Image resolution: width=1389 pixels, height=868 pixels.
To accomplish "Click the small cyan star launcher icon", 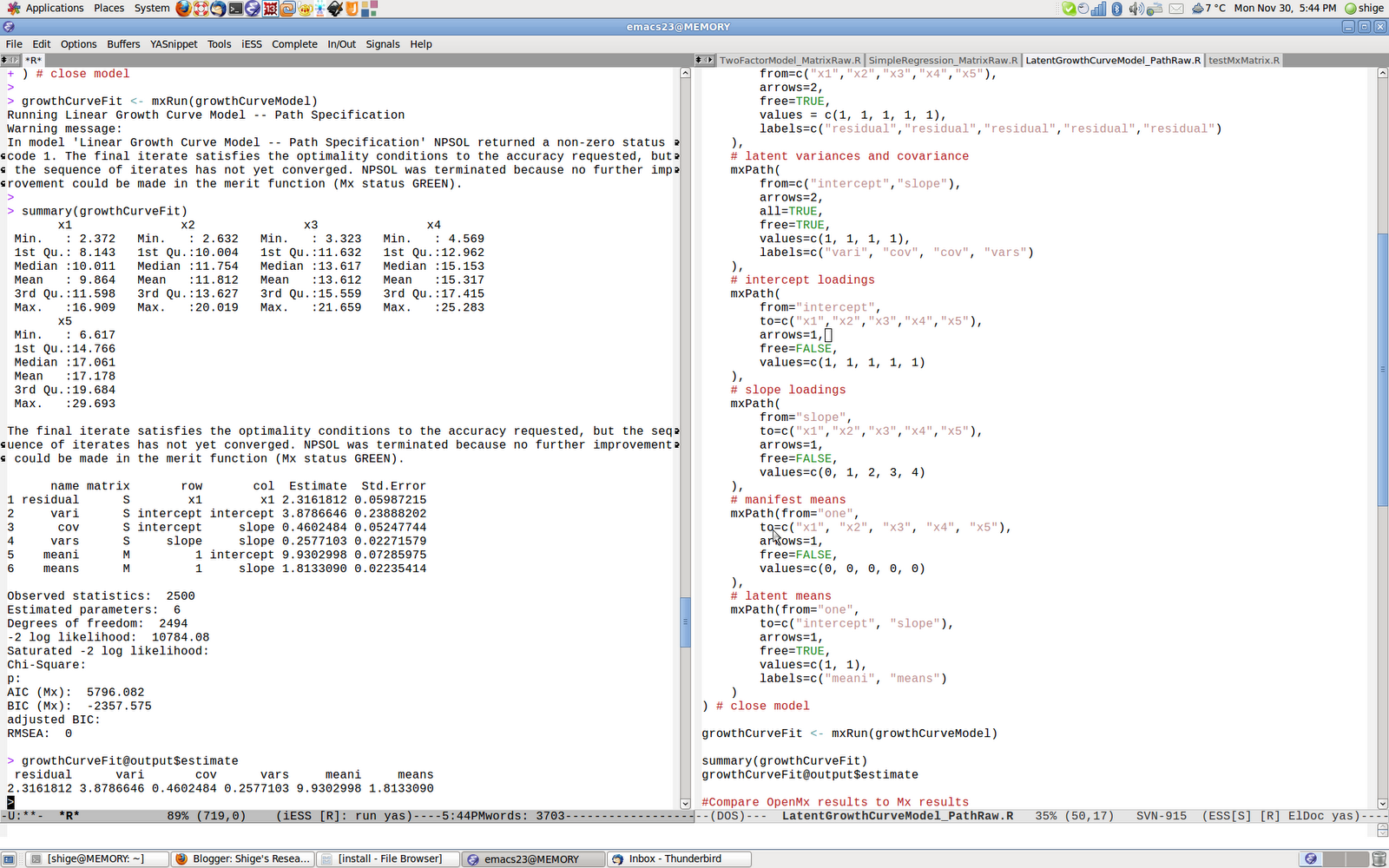I will [x=320, y=9].
